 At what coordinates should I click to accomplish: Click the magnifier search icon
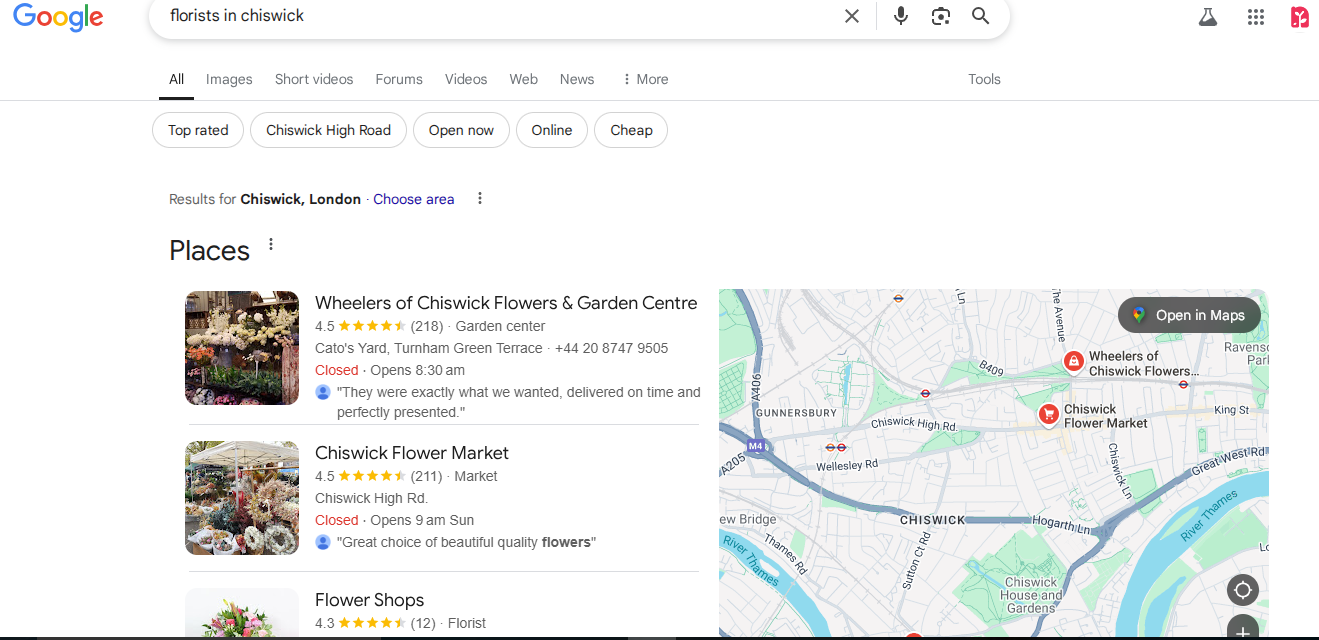click(980, 16)
